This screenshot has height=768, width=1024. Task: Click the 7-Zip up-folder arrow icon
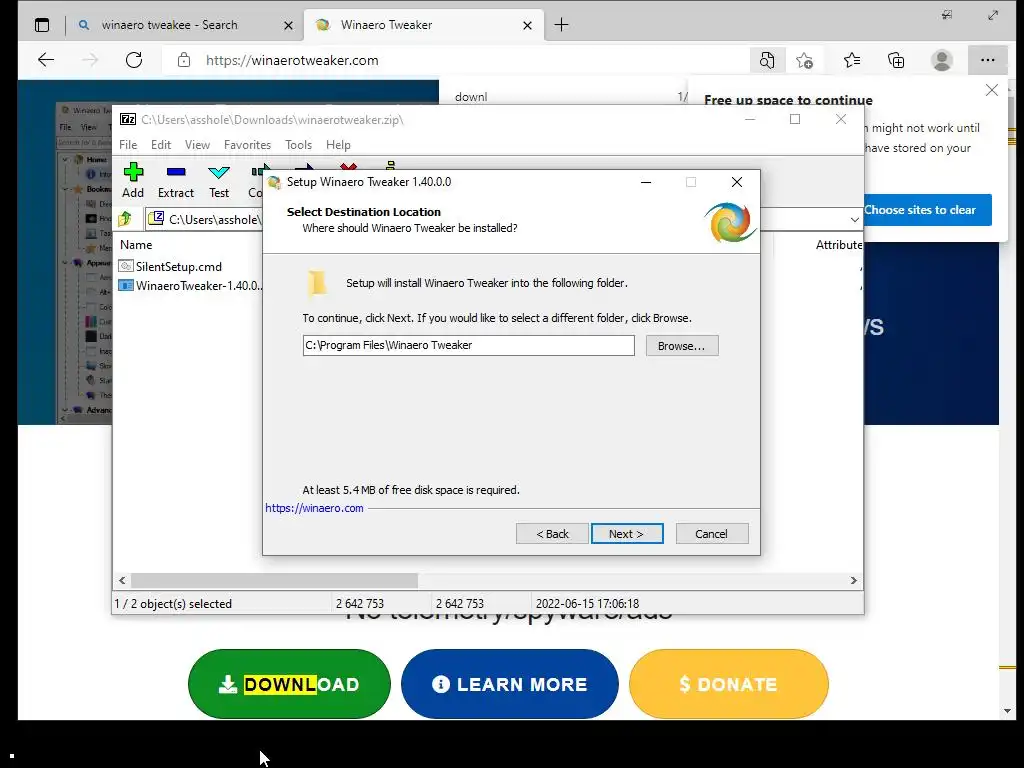[125, 219]
